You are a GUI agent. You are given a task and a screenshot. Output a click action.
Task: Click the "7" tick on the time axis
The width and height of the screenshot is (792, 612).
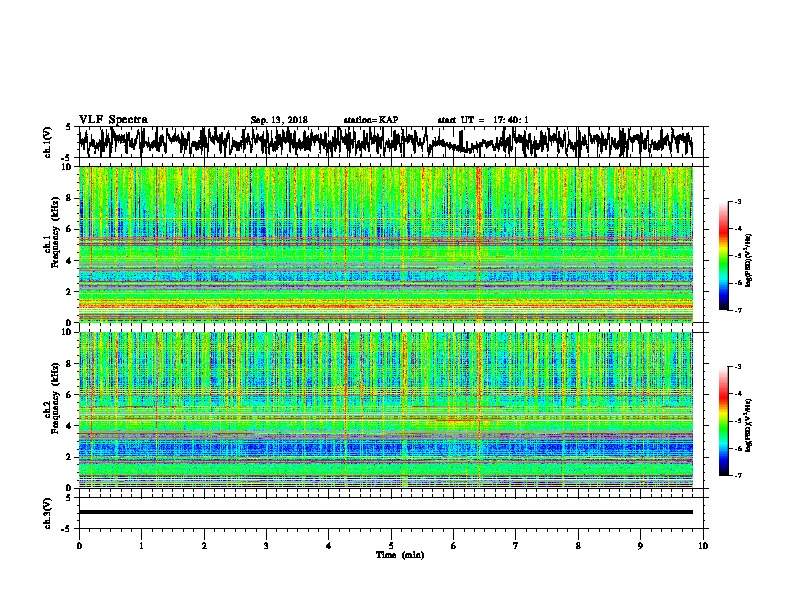click(516, 545)
